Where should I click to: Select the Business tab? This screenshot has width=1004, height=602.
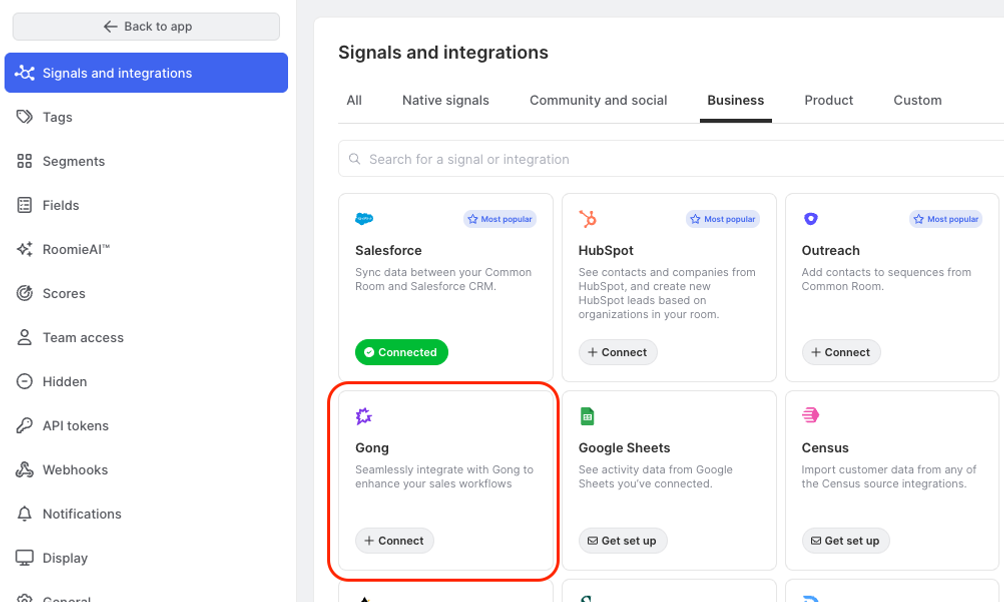coord(736,101)
